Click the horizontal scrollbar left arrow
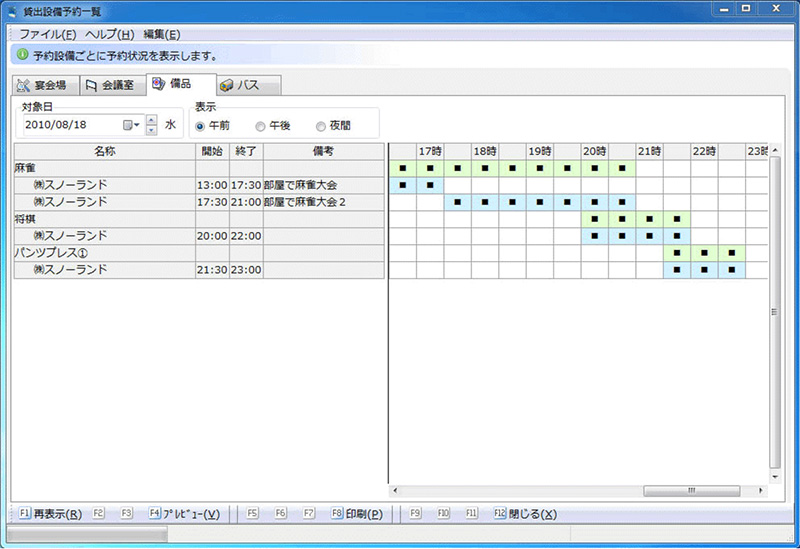 (395, 491)
